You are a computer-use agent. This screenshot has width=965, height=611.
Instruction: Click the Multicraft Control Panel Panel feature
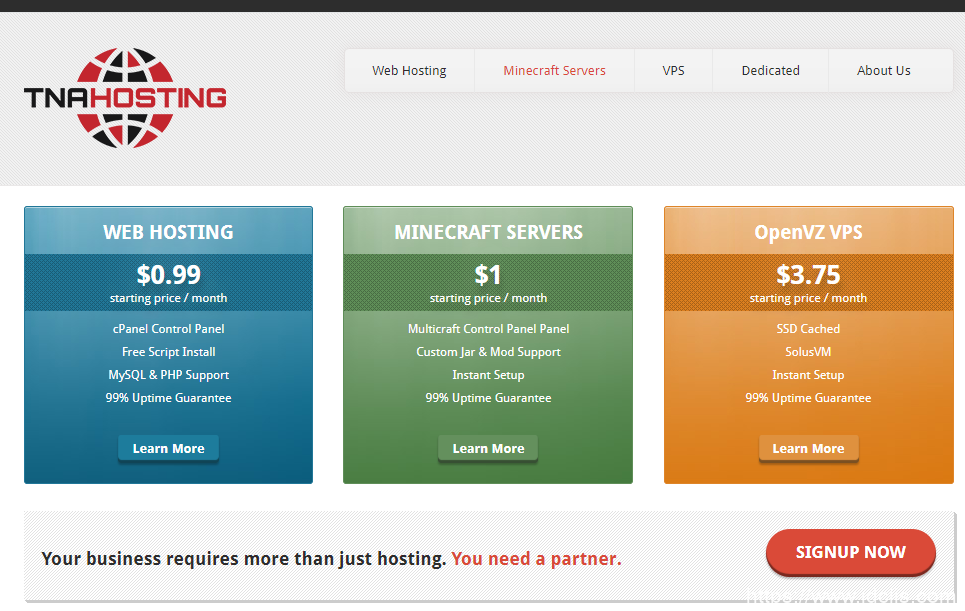488,329
